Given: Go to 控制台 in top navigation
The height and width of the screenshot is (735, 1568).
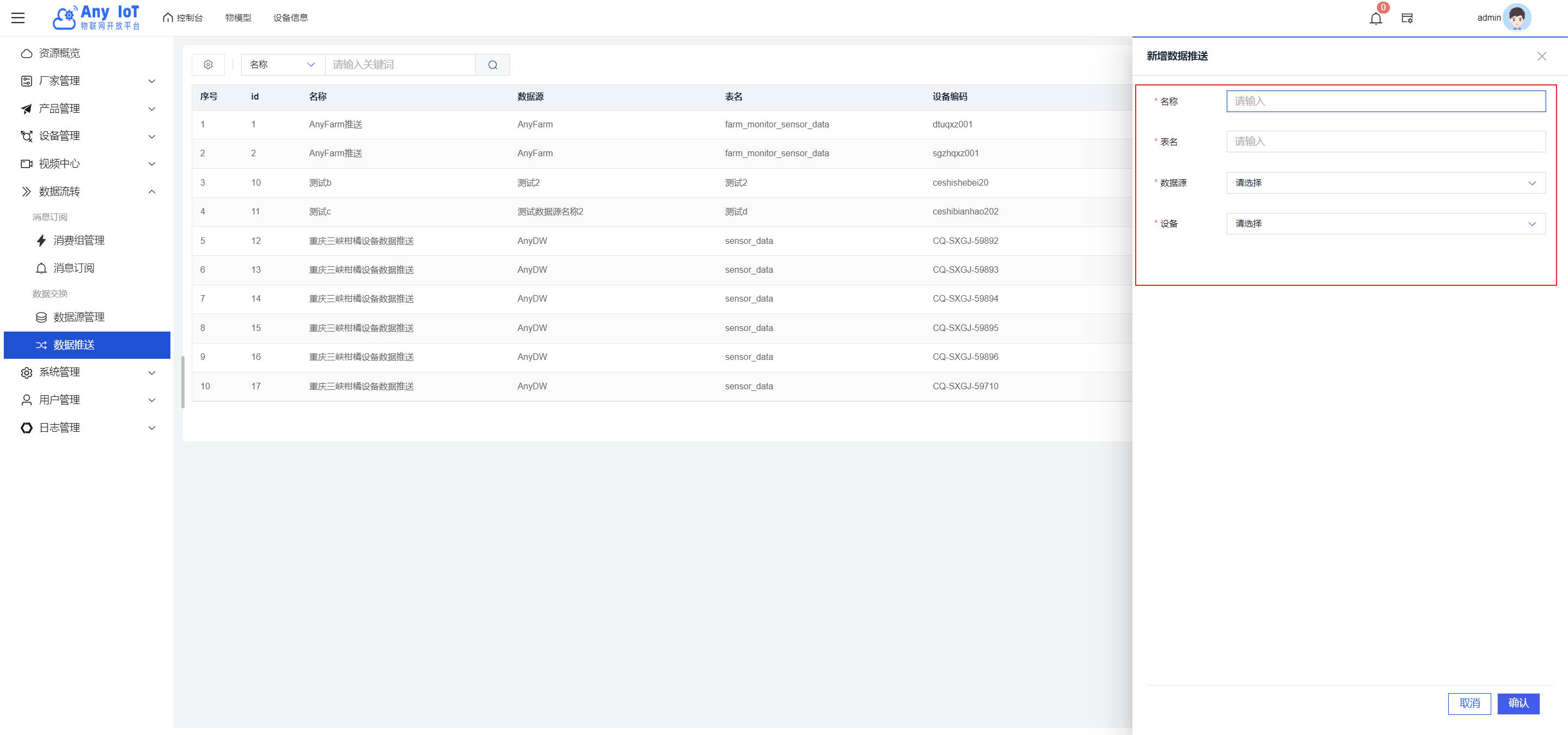Looking at the screenshot, I should point(182,17).
